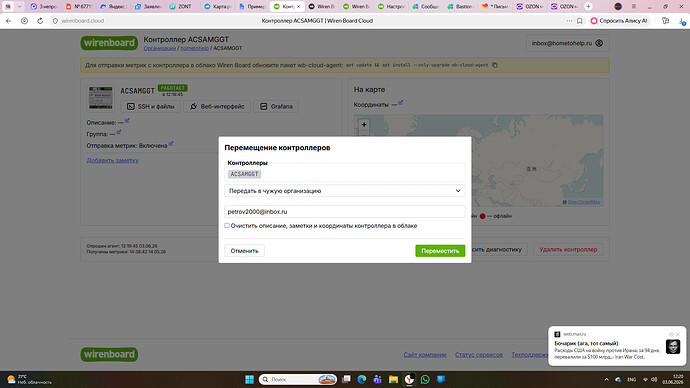Viewport: 690px width, 388px height.
Task: Open Task View on the taskbar
Action: (346, 379)
